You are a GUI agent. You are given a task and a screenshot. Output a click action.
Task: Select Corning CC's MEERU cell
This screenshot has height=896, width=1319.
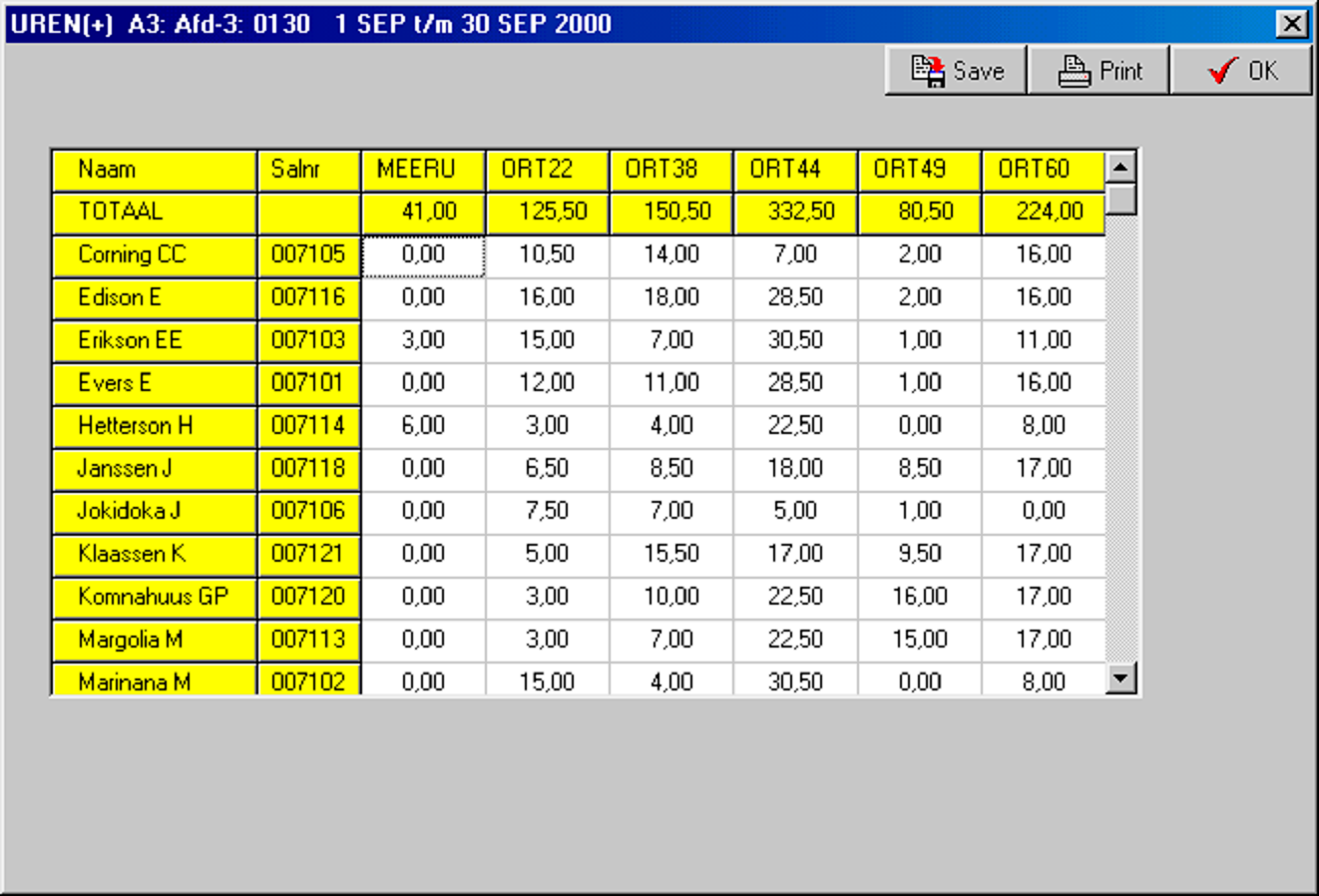pos(423,255)
